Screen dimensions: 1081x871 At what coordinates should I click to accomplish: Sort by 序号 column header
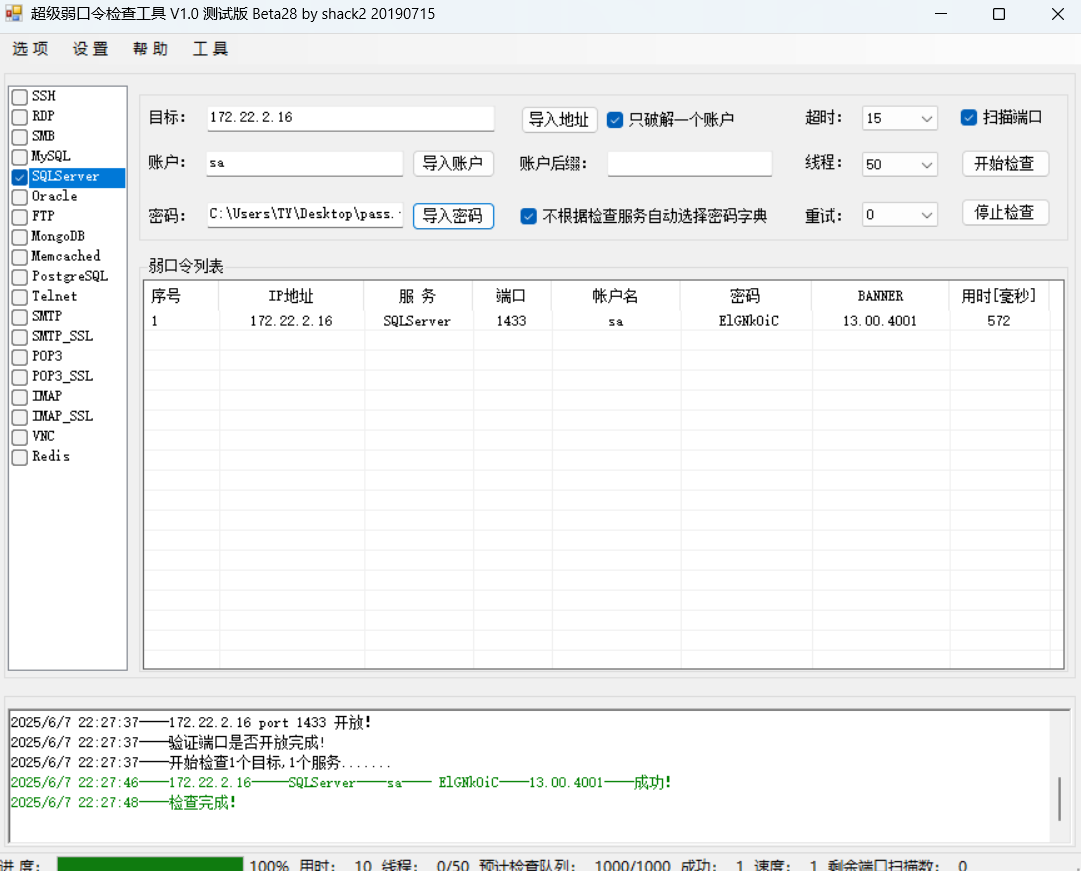(181, 297)
